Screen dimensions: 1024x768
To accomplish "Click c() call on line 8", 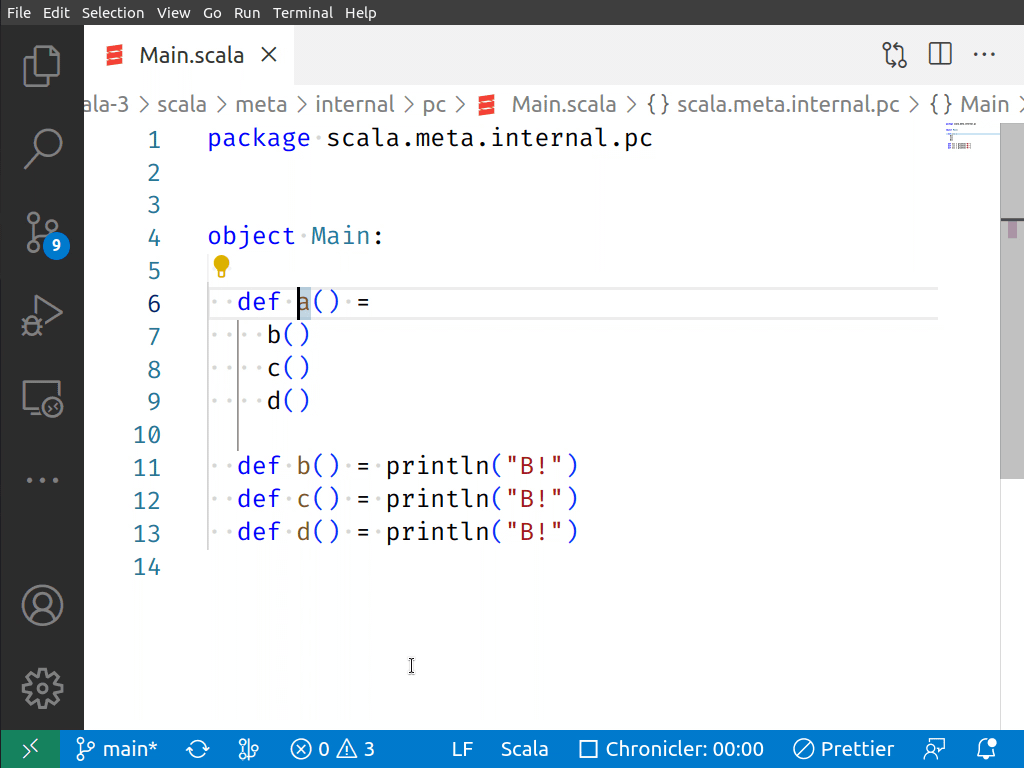I will click(288, 368).
